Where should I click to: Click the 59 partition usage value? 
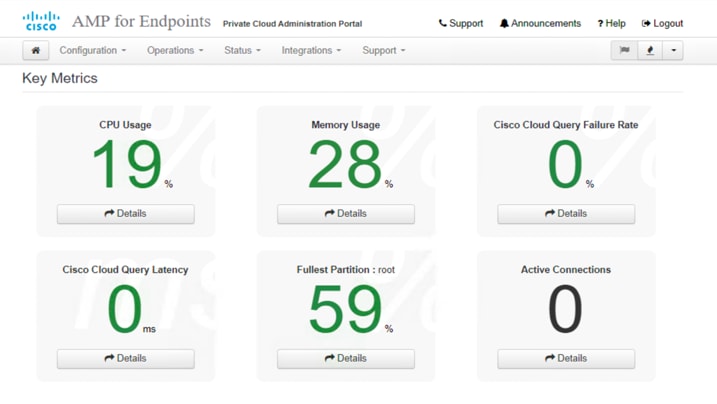pyautogui.click(x=345, y=309)
